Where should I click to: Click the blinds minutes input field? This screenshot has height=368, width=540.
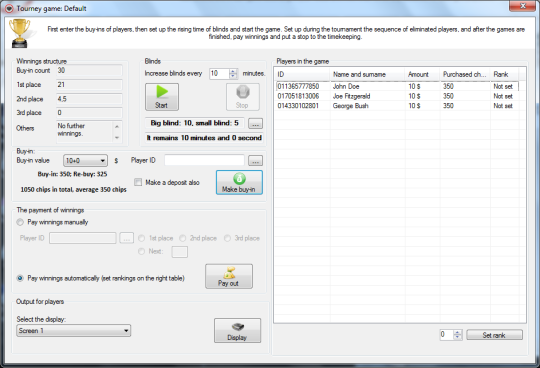(219, 73)
